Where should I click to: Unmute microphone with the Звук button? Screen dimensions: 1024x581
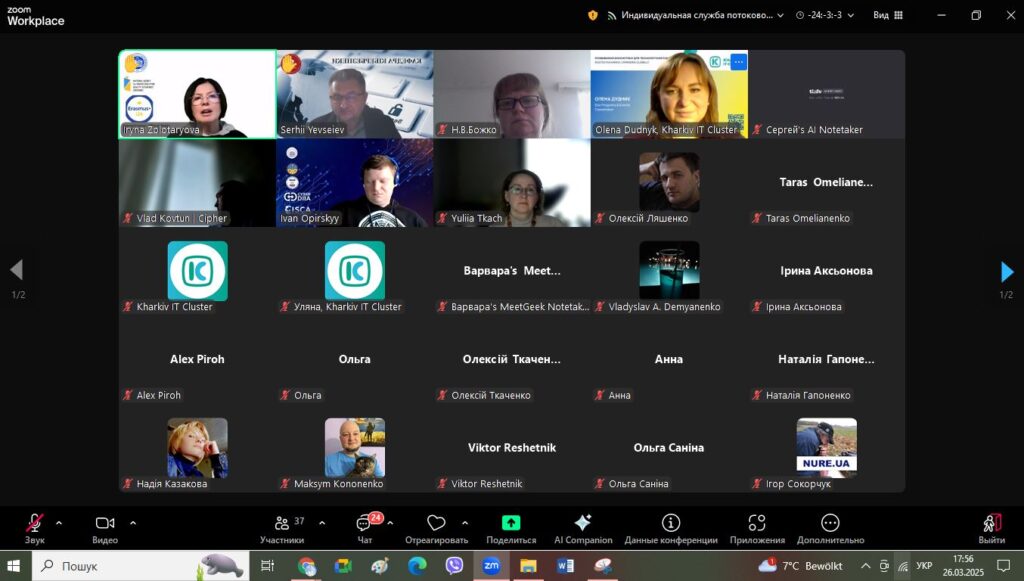pyautogui.click(x=35, y=529)
